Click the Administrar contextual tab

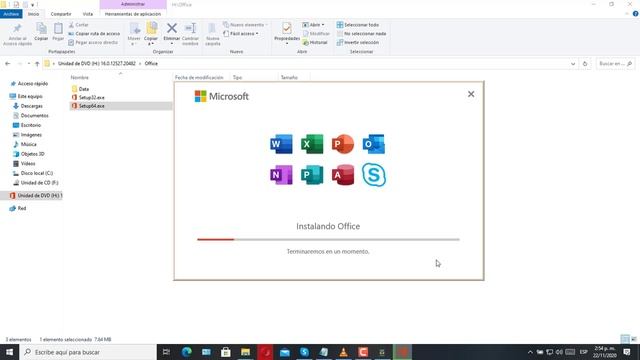coord(133,4)
